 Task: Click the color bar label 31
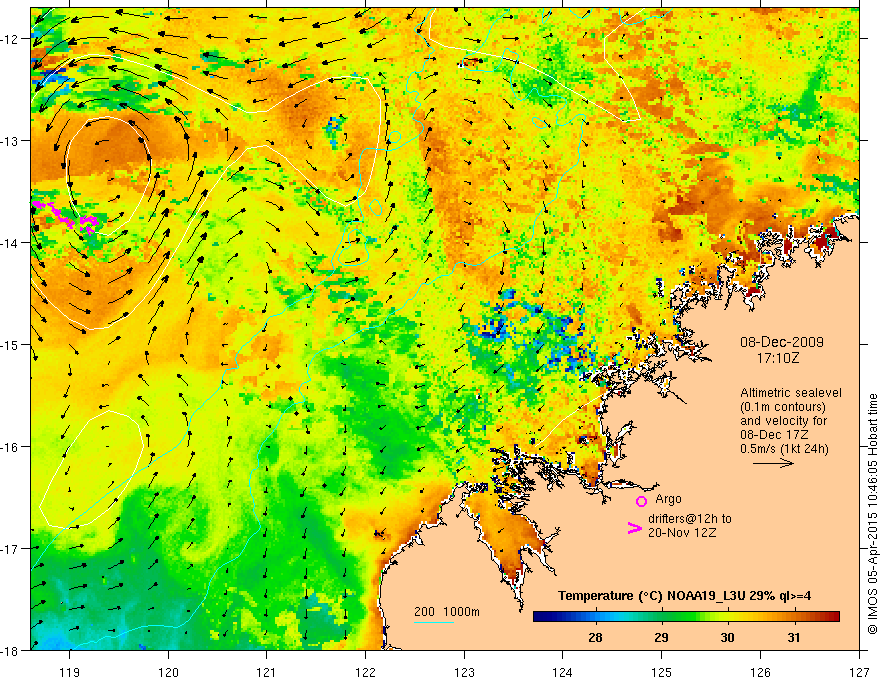click(794, 637)
